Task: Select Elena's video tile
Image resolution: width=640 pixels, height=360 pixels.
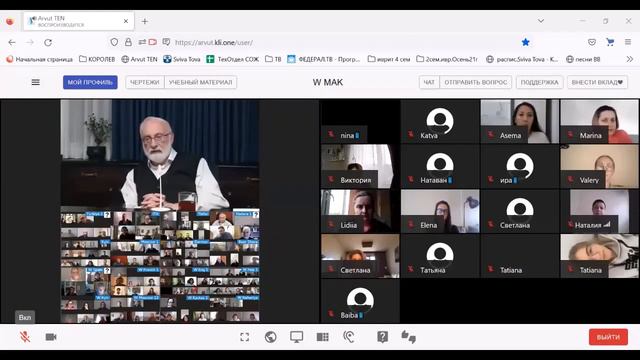Action: (440, 211)
